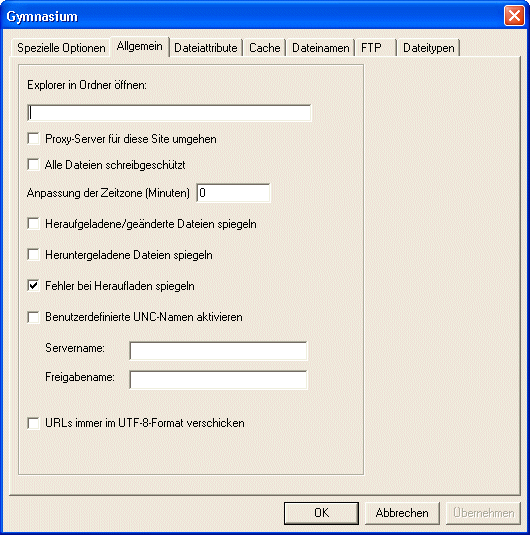This screenshot has height=535, width=530.
Task: Click the Zeitzone Minuten input field
Action: click(233, 193)
